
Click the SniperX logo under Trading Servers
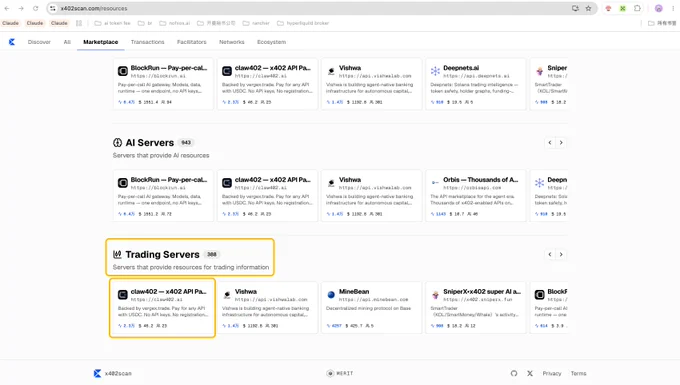(435, 295)
